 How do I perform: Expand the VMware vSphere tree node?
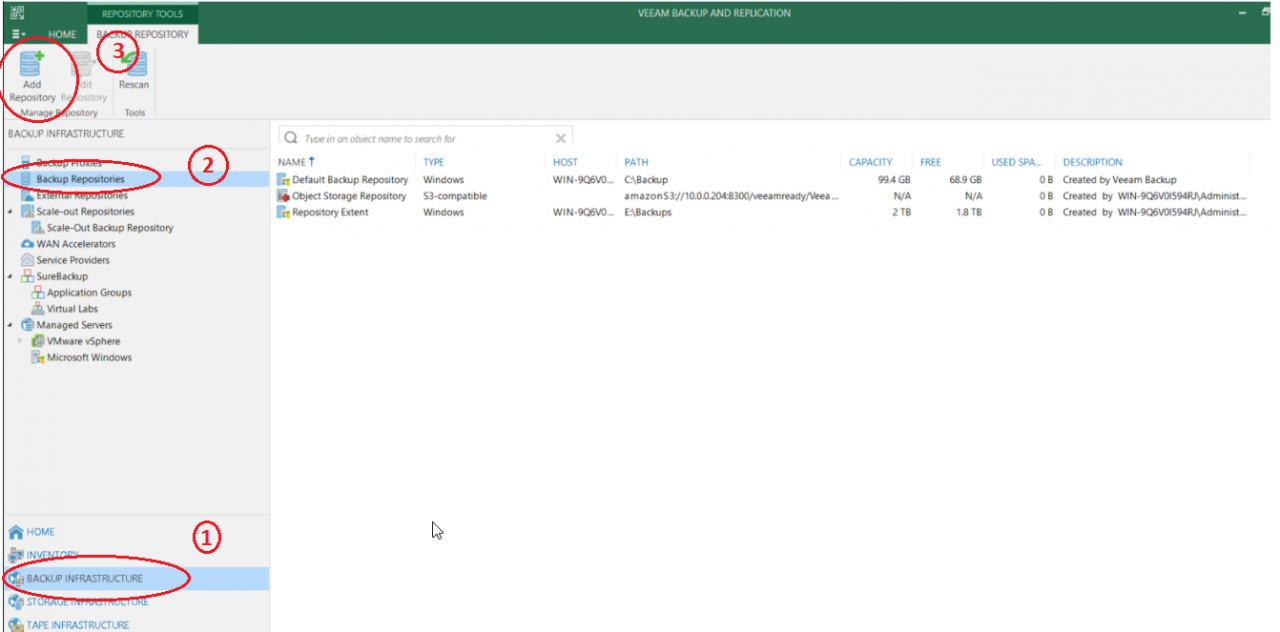(x=18, y=340)
